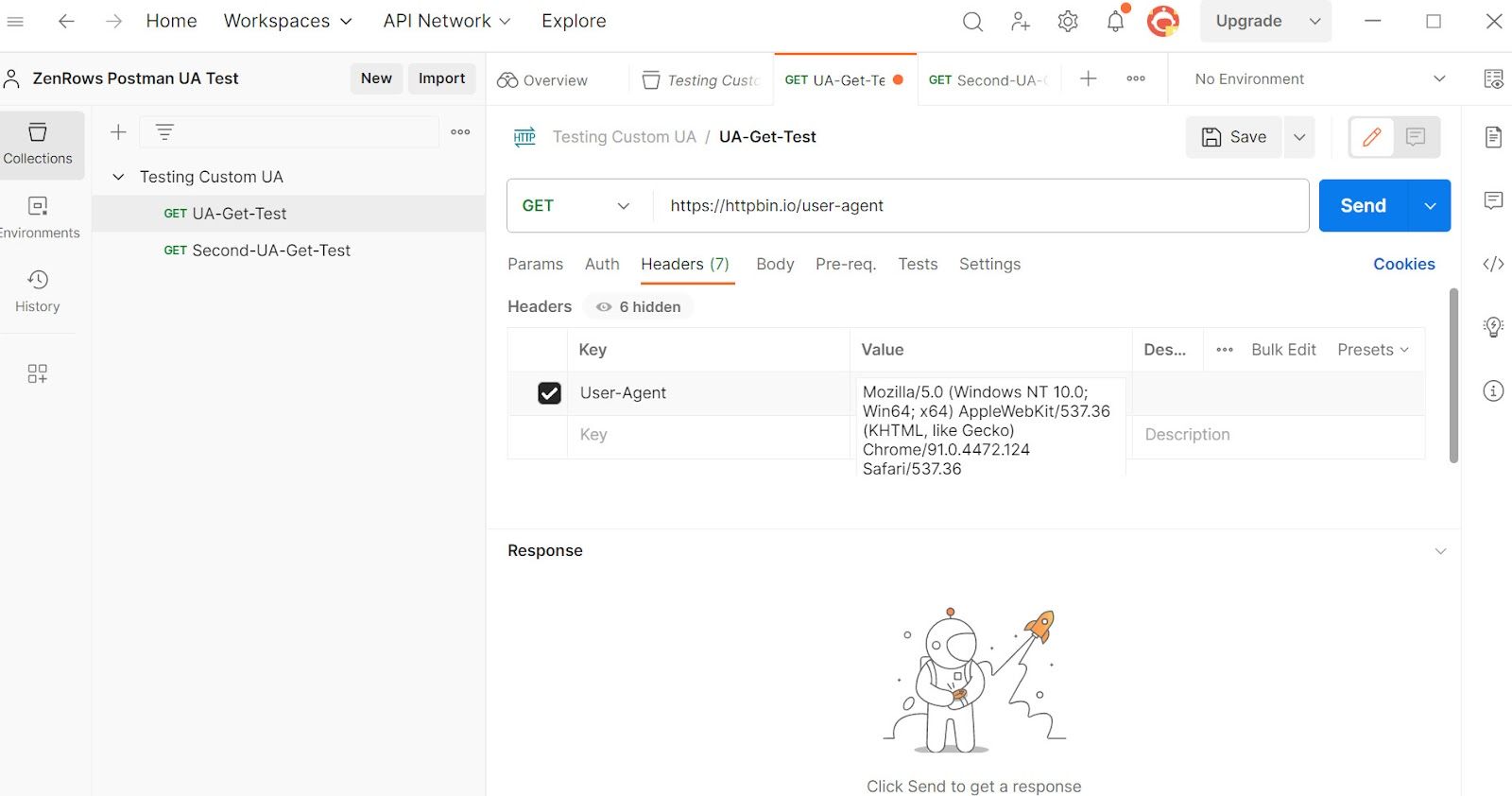Save the request

[1234, 137]
